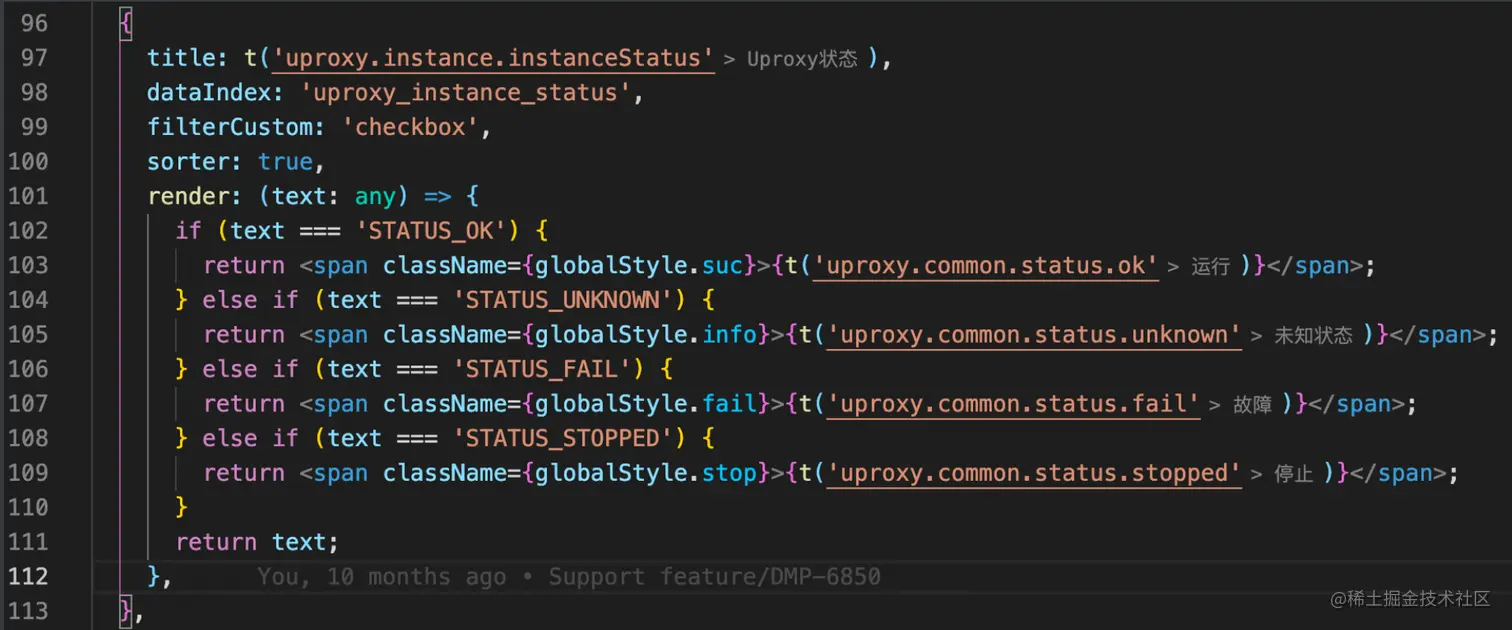The height and width of the screenshot is (630, 1512).
Task: Click the '未知状态' translation hint
Action: [1313, 335]
